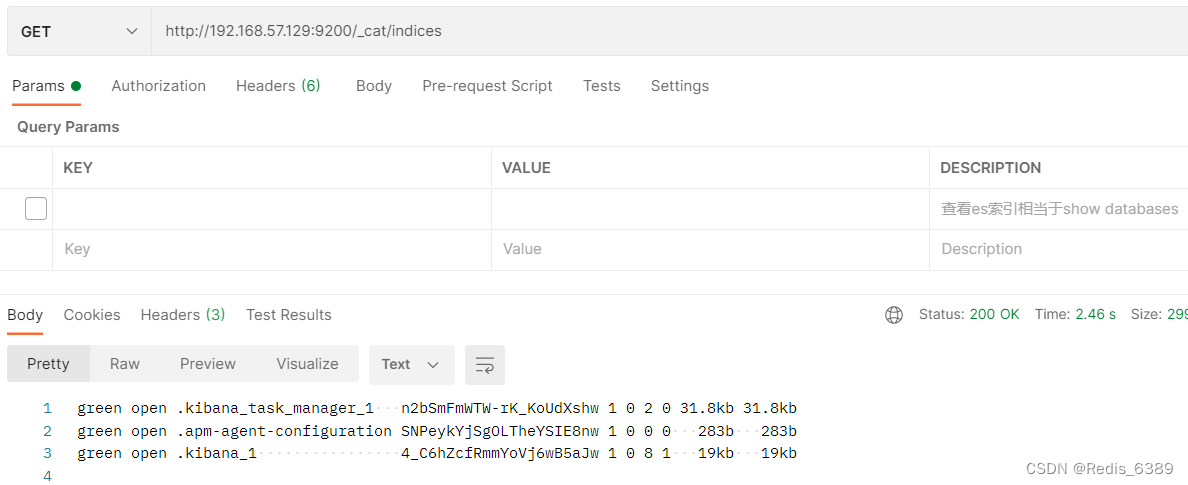Click the request URL input field
This screenshot has width=1188, height=485.
pos(660,31)
